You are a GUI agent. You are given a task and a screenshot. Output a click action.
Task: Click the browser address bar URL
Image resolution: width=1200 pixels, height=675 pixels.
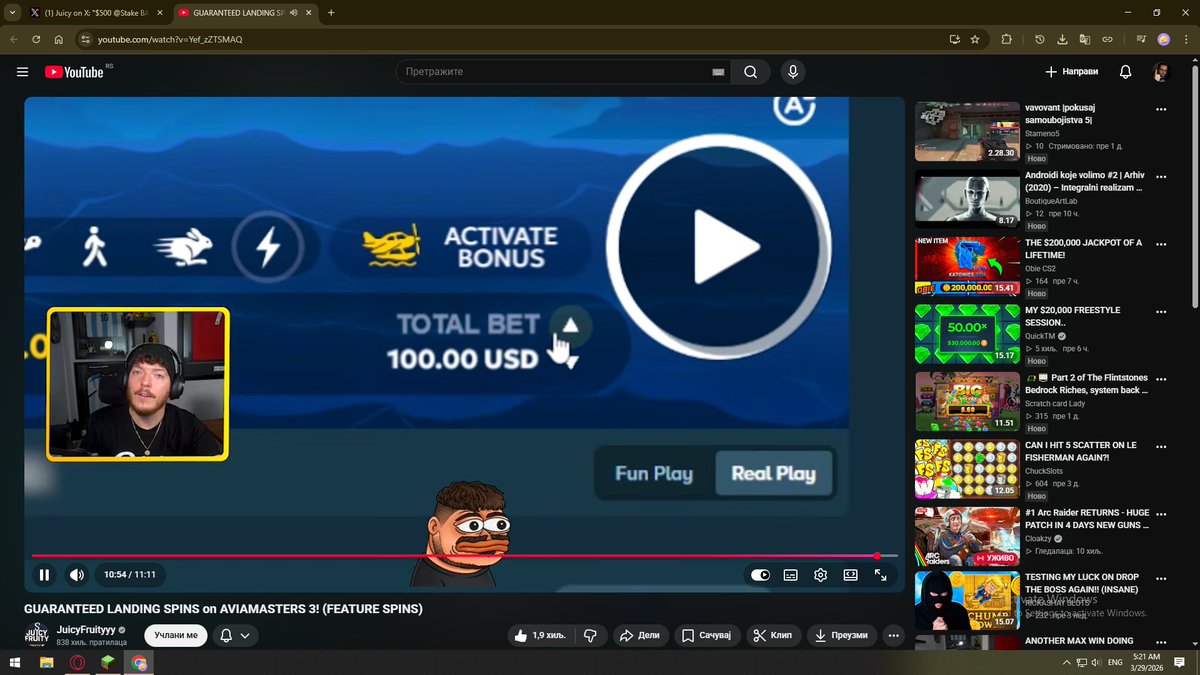170,39
